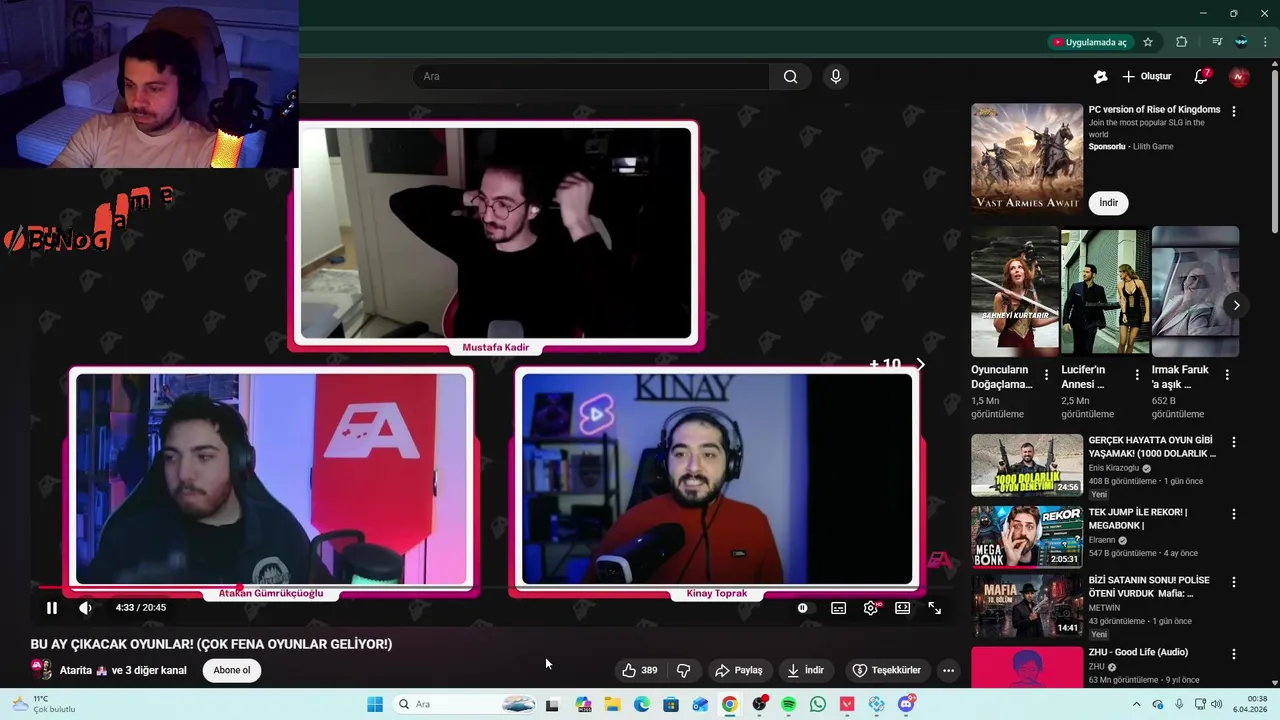
Task: Dislike the video with the thumbs-down icon
Action: point(684,670)
